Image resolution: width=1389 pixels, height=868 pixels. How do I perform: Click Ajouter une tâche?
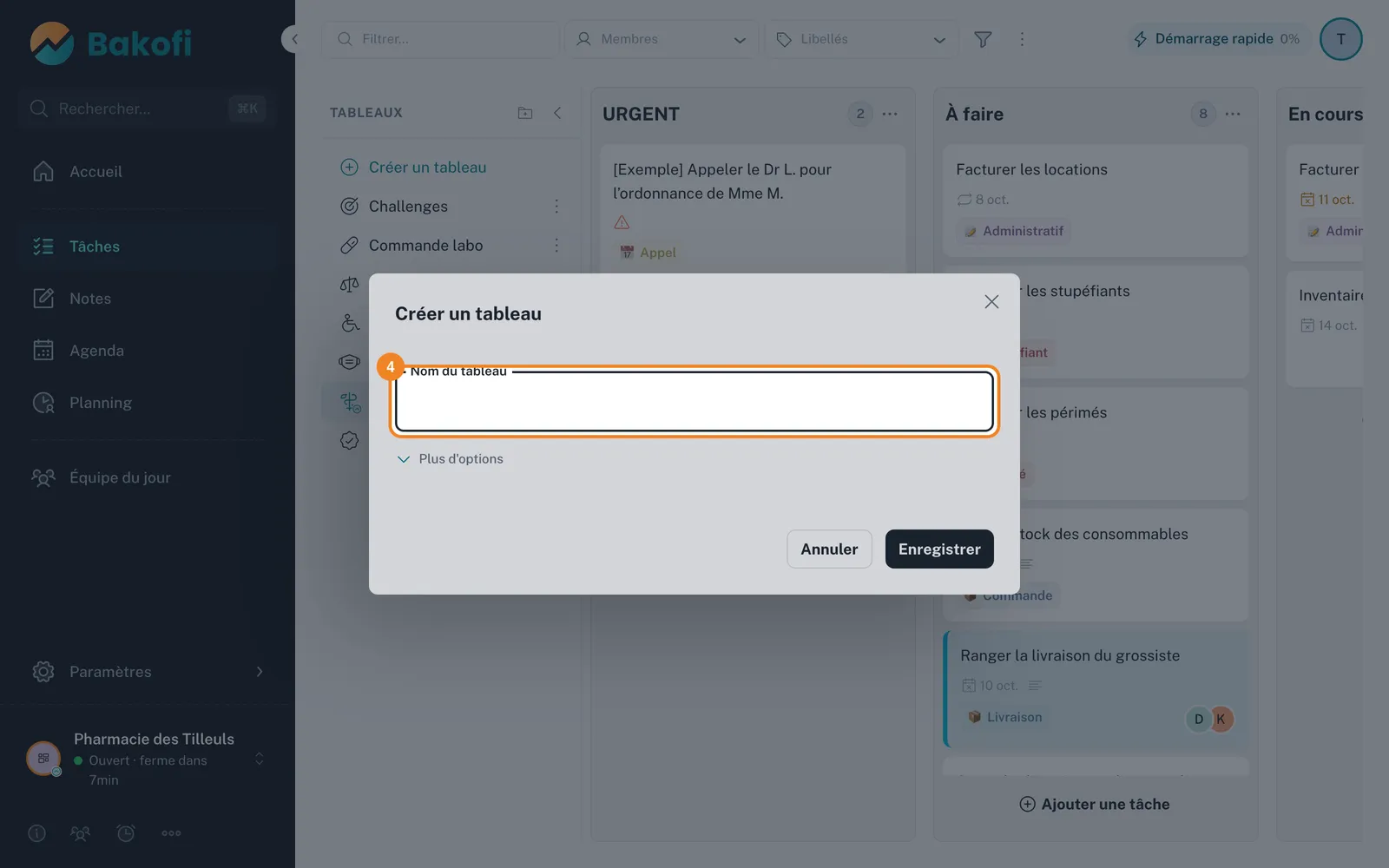[x=1095, y=805]
